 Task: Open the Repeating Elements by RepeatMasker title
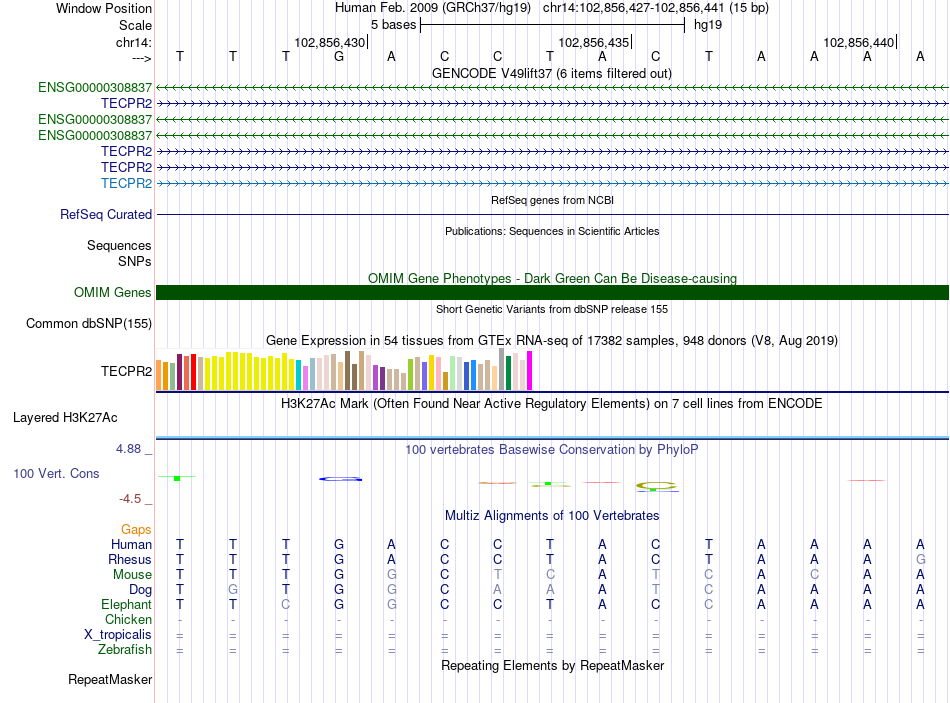click(552, 665)
